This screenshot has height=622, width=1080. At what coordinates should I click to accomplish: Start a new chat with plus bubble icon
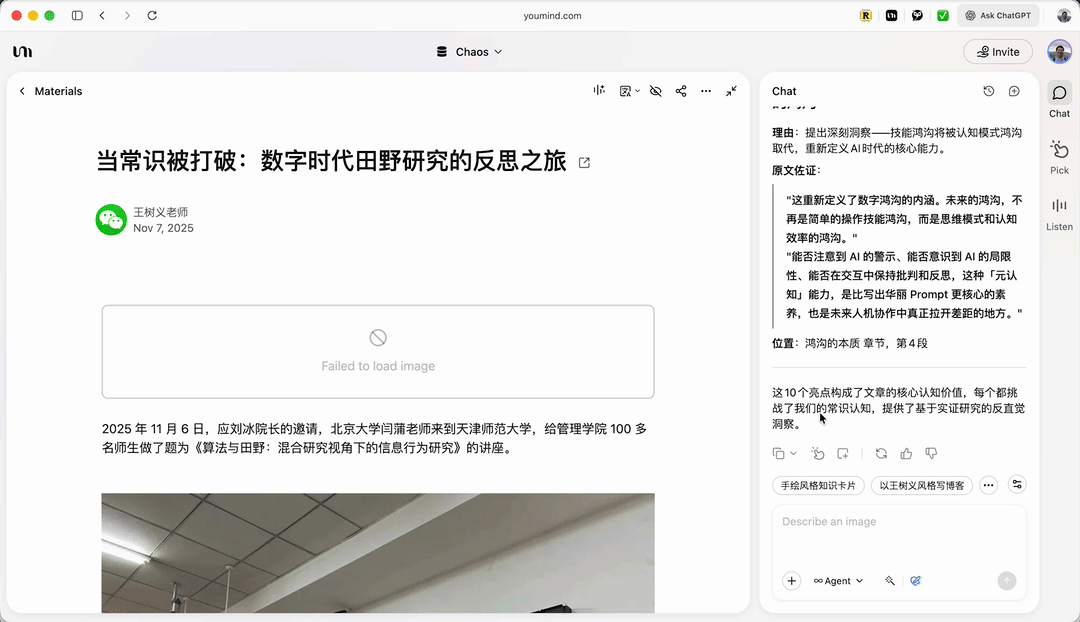(1014, 91)
